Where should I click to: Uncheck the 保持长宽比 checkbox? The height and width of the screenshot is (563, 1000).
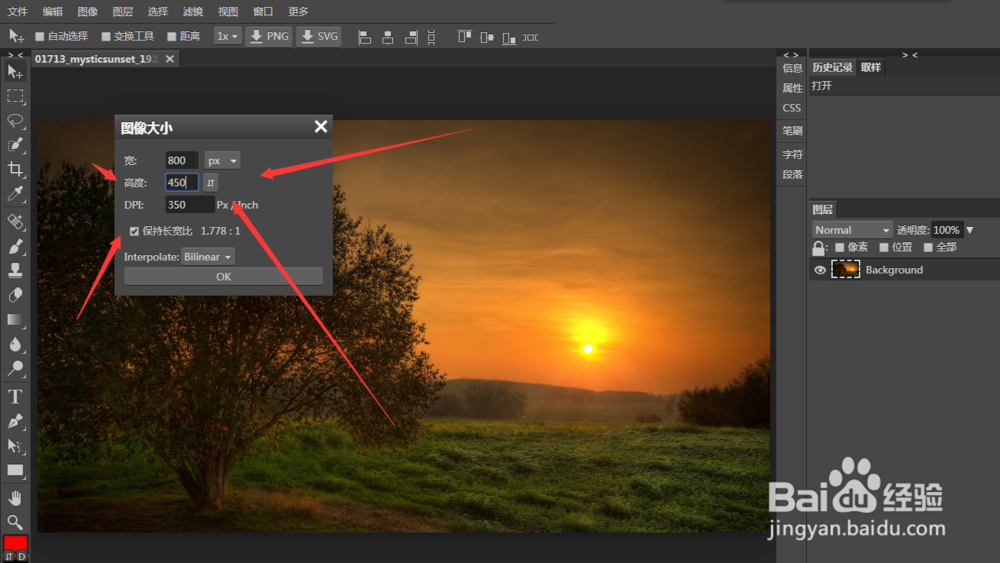click(x=134, y=231)
